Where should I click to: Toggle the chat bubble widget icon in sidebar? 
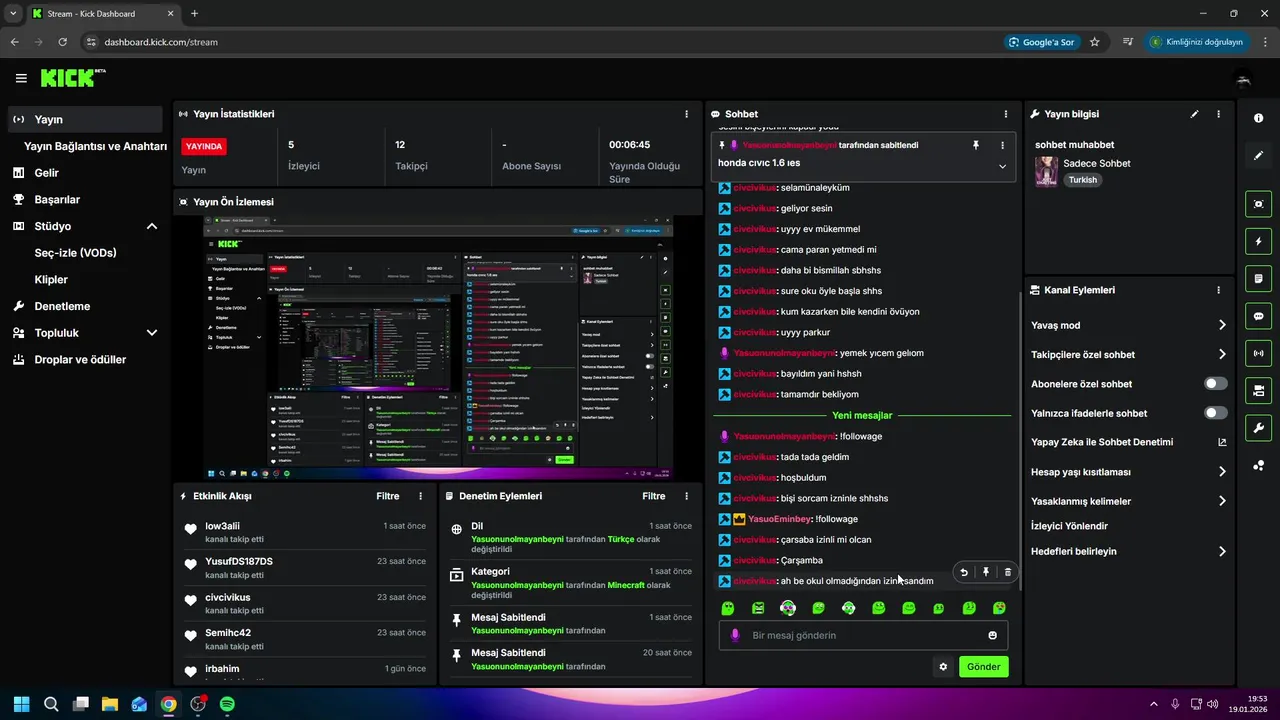1258,316
